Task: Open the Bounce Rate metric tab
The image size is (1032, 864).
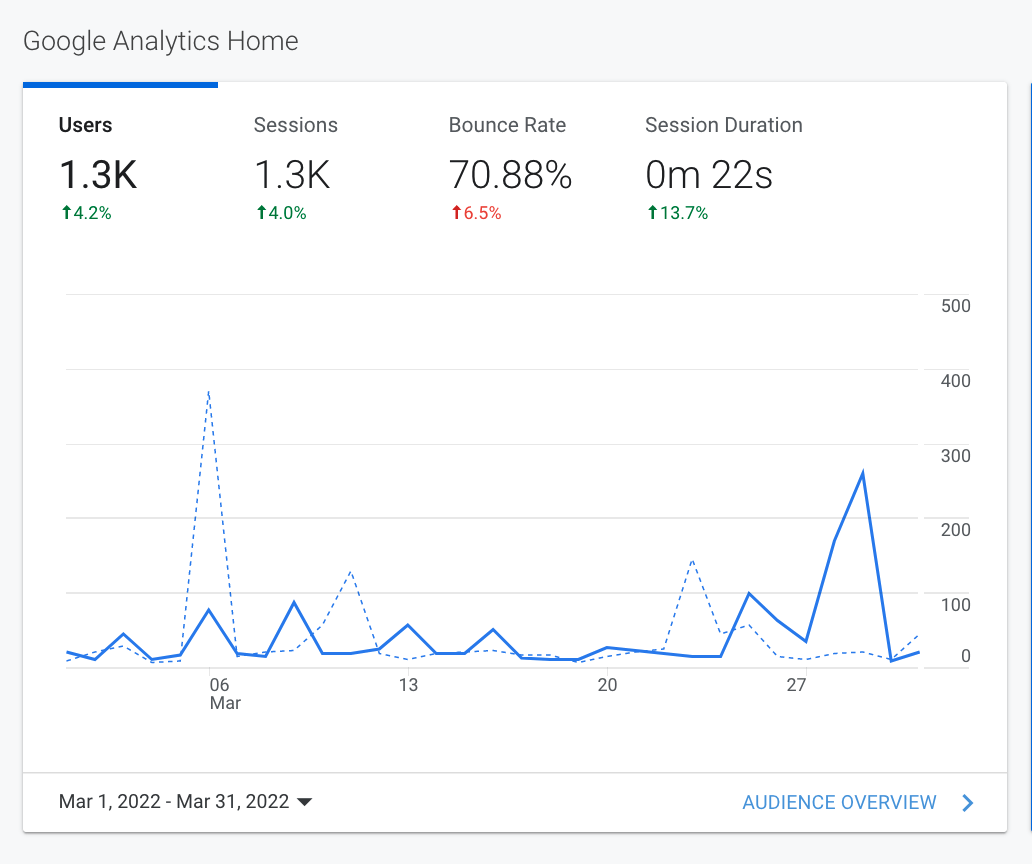Action: pos(510,168)
